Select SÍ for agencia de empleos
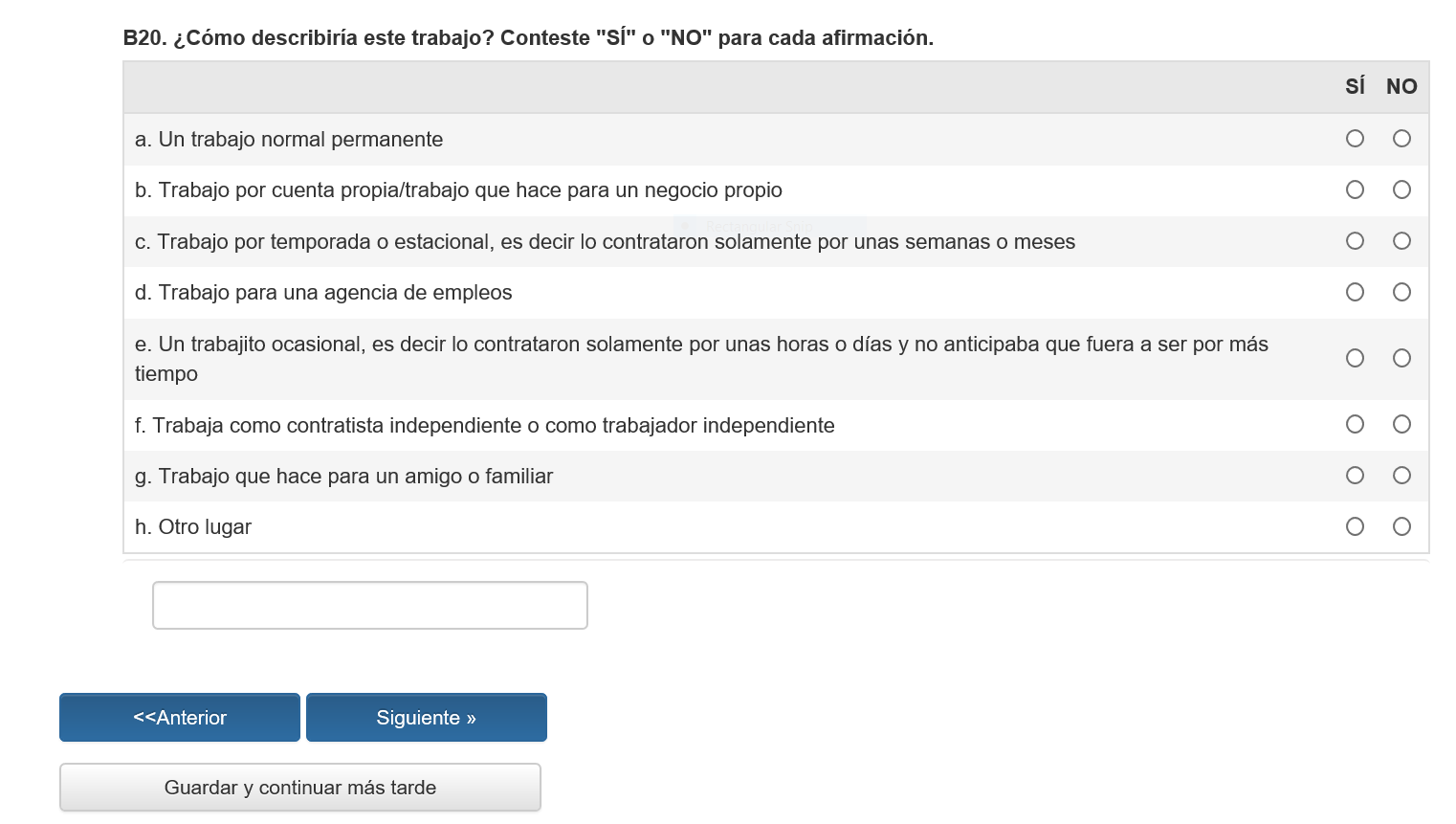The image size is (1456, 824). (x=1355, y=292)
